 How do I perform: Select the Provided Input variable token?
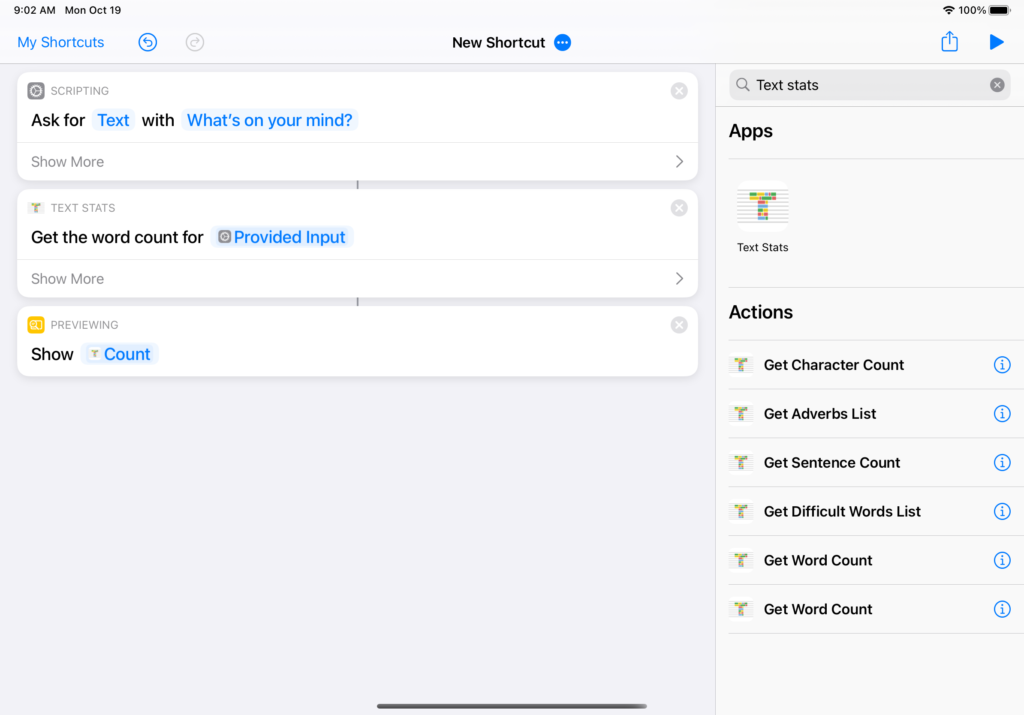point(282,237)
